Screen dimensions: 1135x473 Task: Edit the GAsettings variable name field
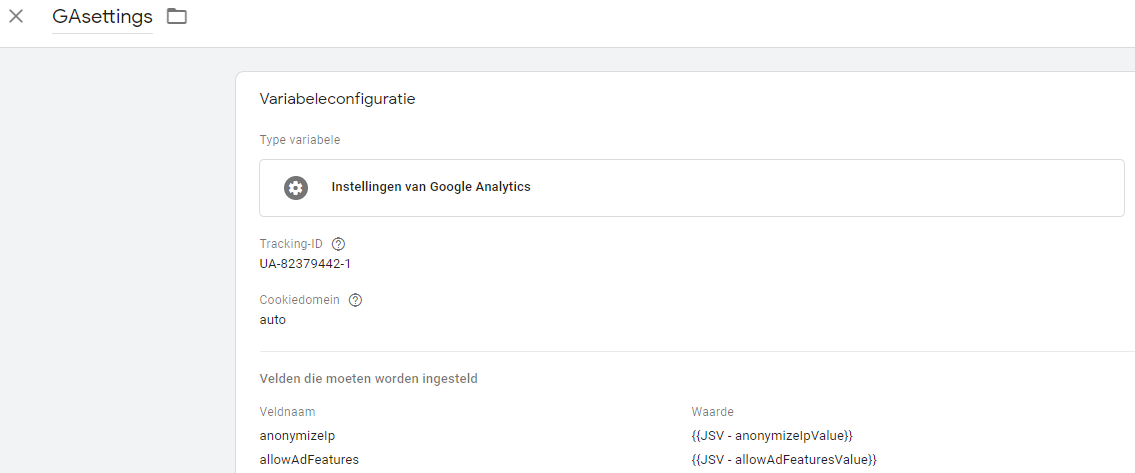coord(102,17)
